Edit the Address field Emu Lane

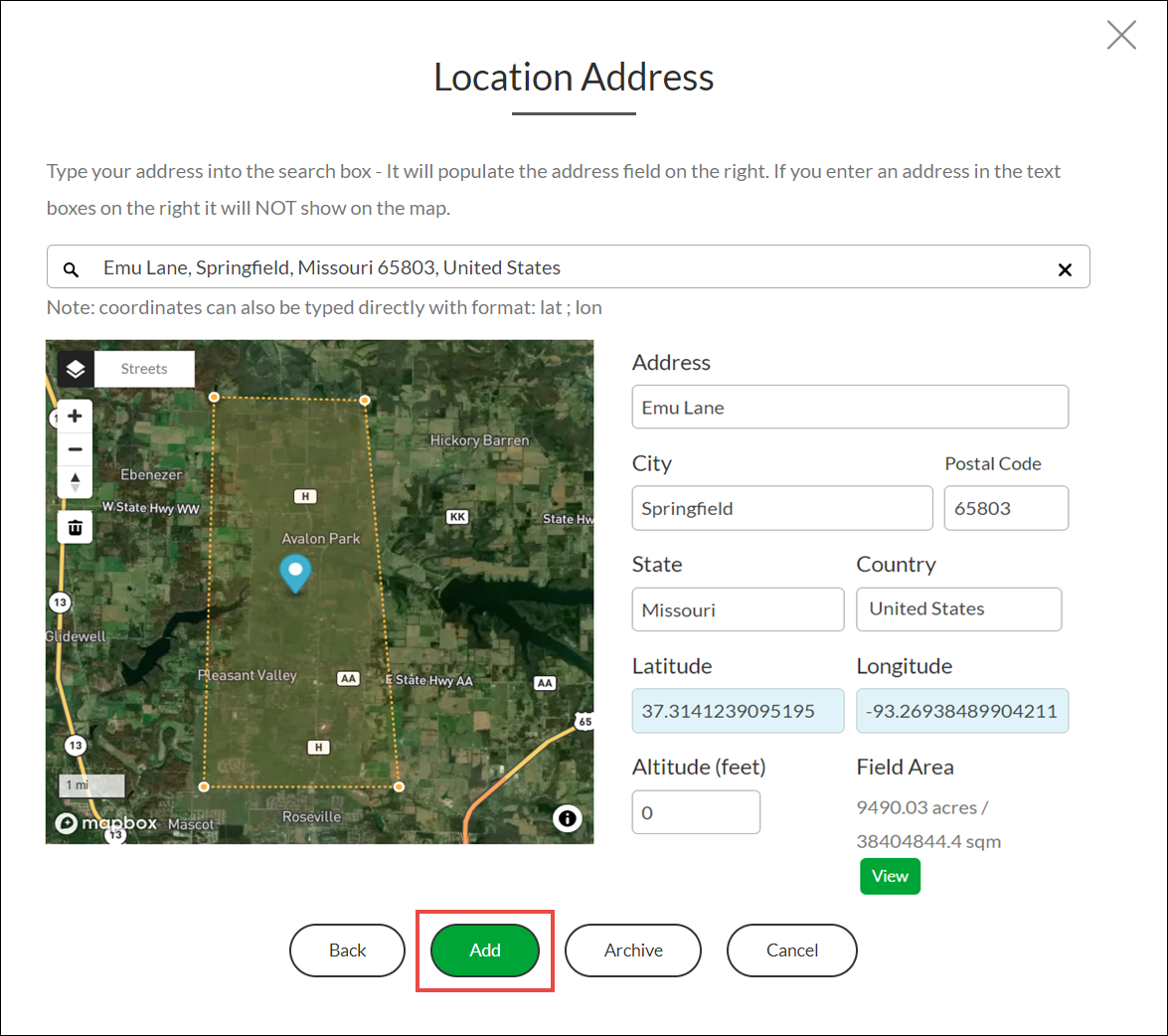(x=850, y=407)
